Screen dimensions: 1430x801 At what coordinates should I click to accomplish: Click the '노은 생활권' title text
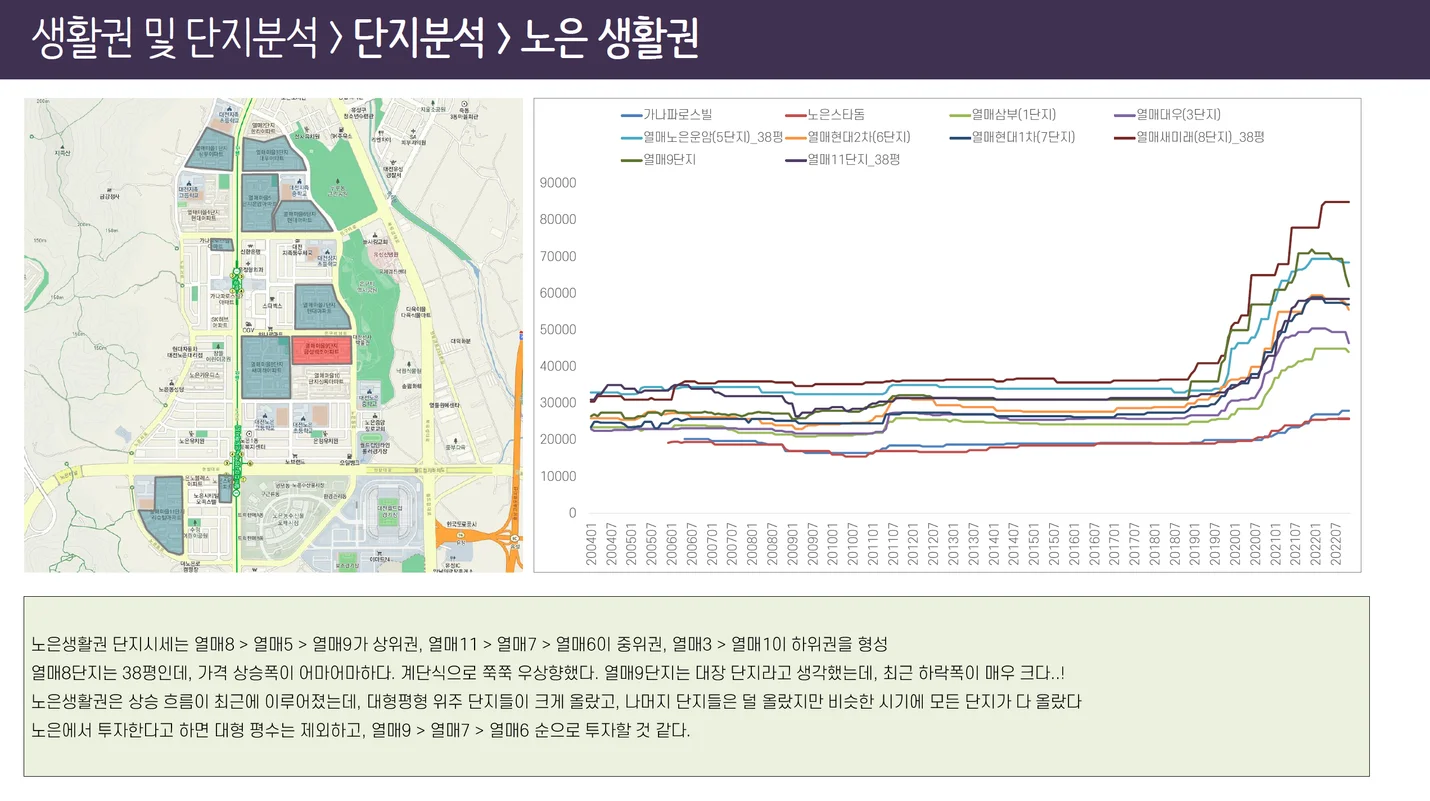tap(609, 40)
